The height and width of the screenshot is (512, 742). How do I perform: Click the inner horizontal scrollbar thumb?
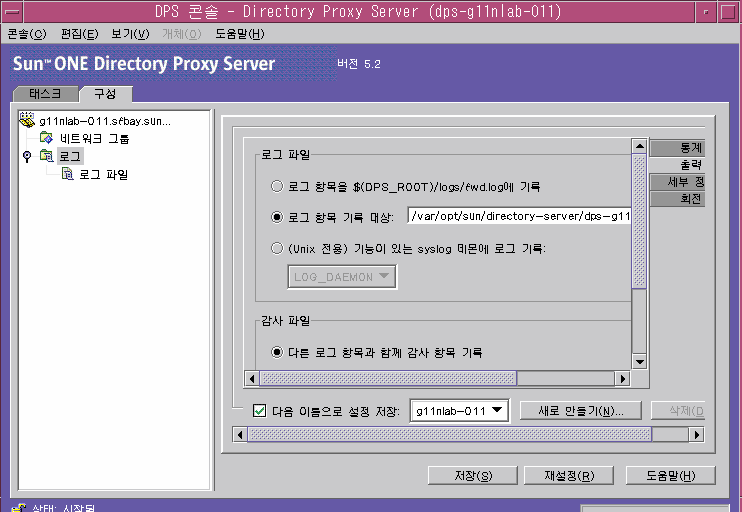pyautogui.click(x=388, y=379)
